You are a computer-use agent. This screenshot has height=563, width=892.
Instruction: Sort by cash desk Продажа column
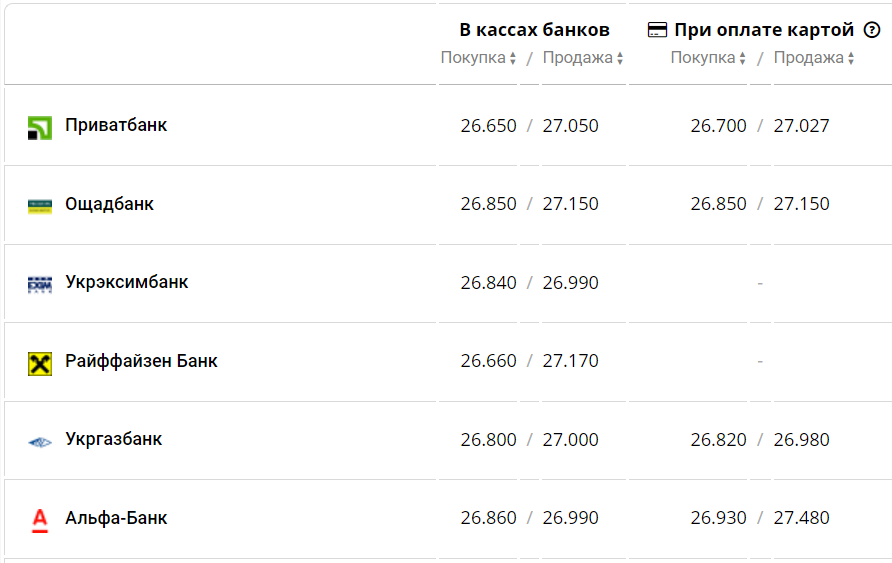[x=583, y=58]
